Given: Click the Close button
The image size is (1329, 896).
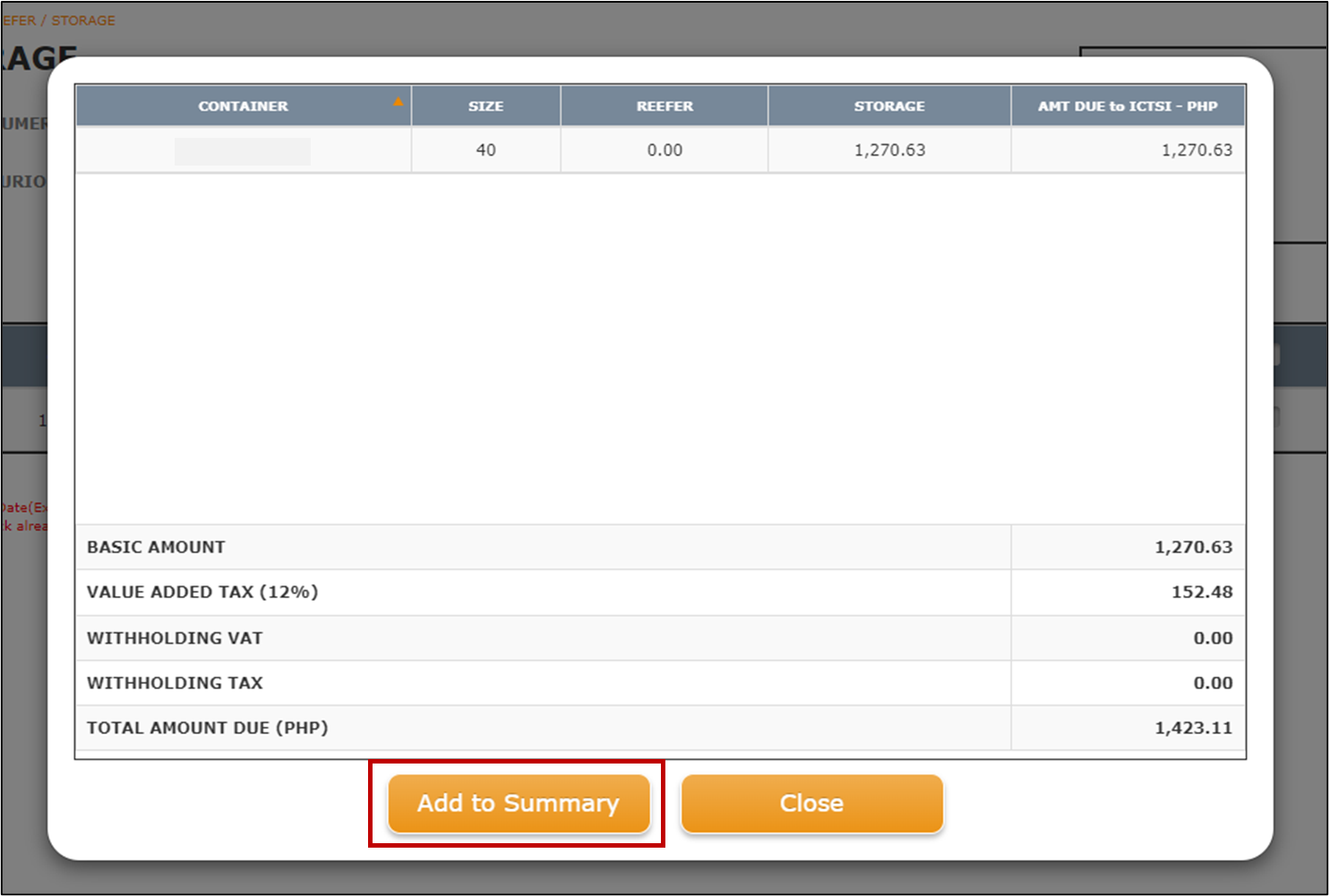Looking at the screenshot, I should [811, 803].
